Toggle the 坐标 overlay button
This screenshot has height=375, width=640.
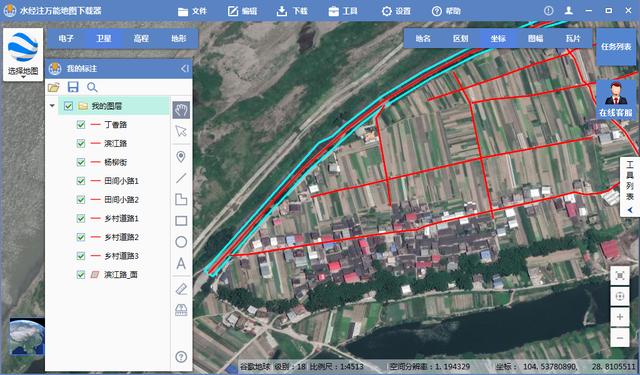click(x=498, y=38)
